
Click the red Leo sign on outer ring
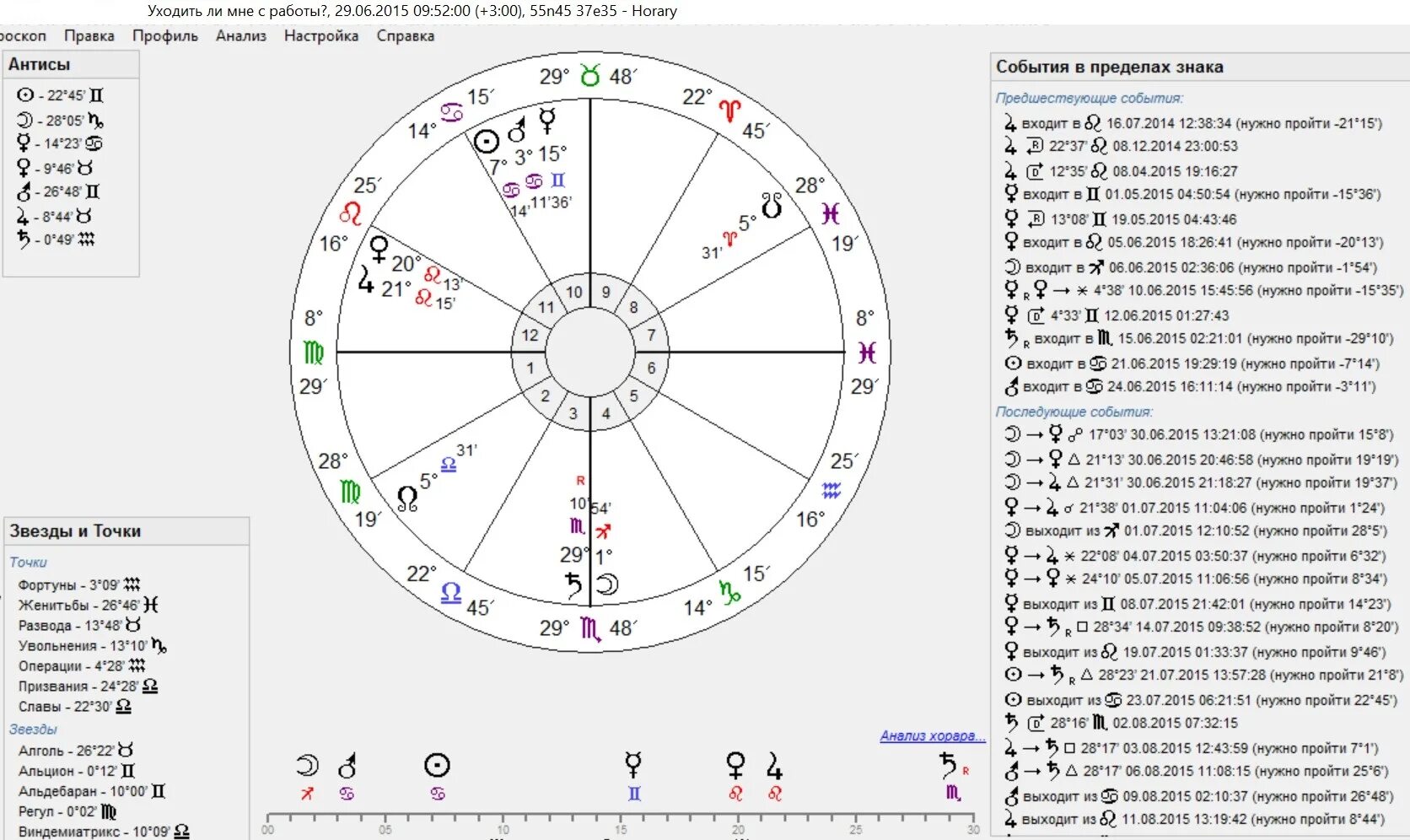coord(350,213)
